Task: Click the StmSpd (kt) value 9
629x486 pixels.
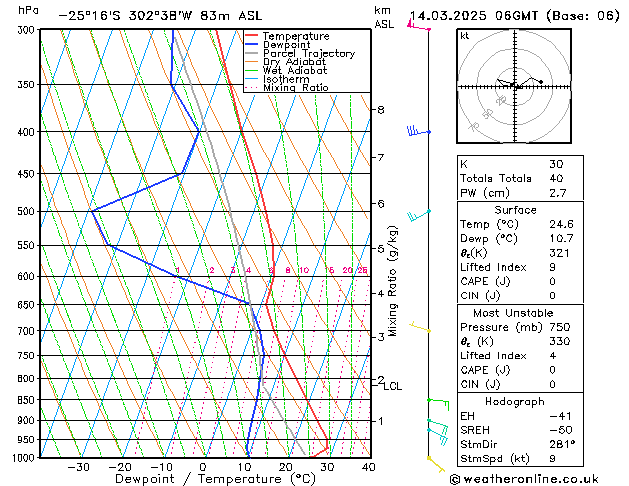Action: point(552,459)
